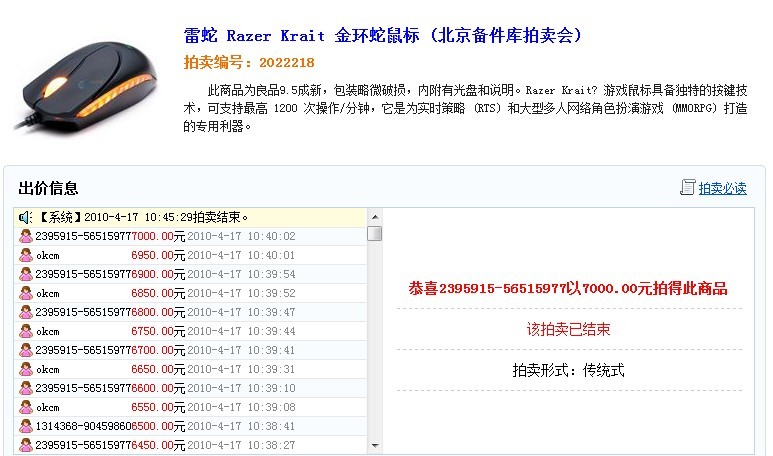Click bidder avatar icon on 6850.00元 row
Viewport: 773px width, 456px height.
[26, 293]
